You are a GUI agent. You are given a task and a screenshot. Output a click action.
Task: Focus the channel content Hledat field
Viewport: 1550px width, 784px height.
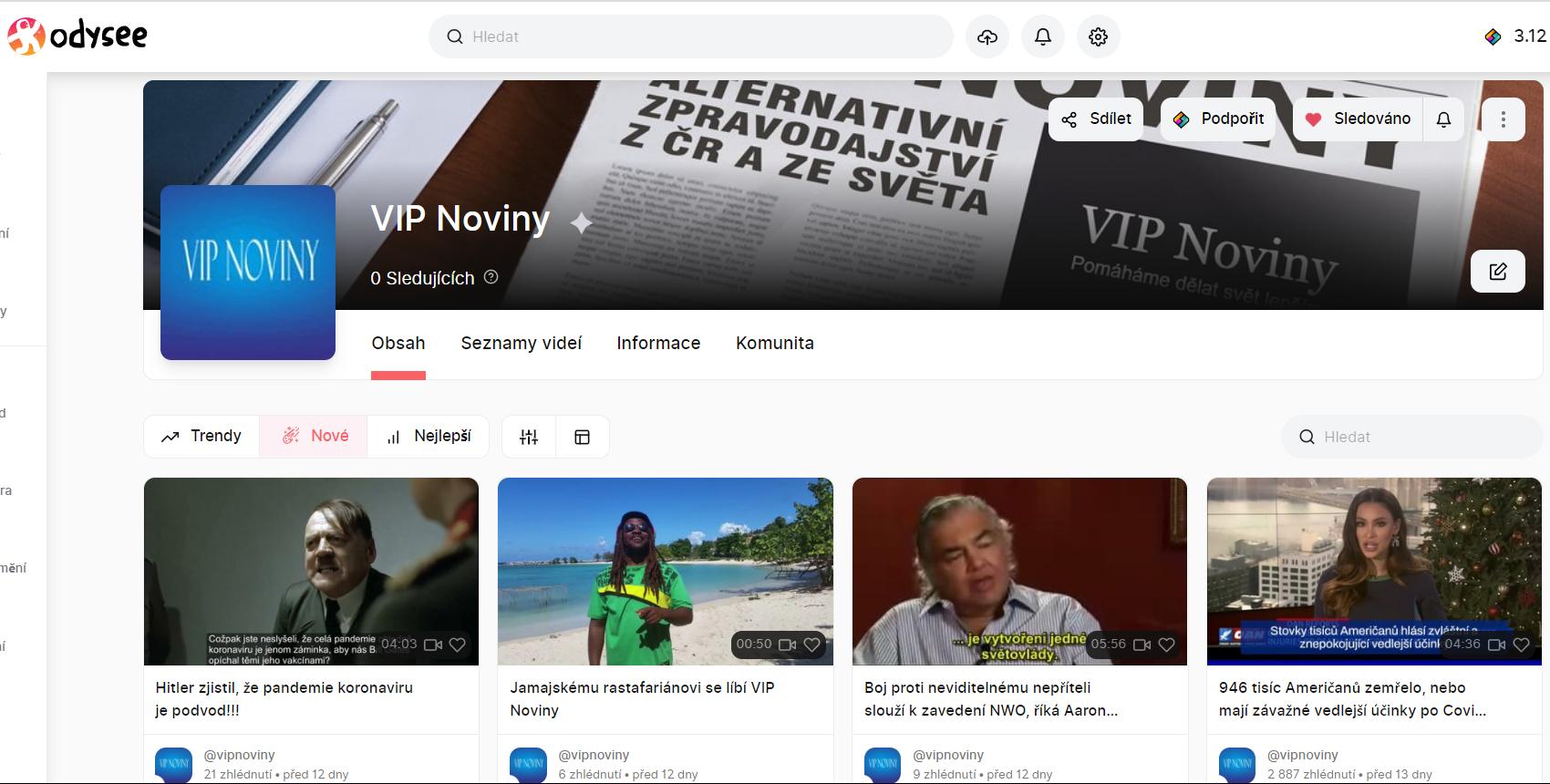(x=1411, y=437)
